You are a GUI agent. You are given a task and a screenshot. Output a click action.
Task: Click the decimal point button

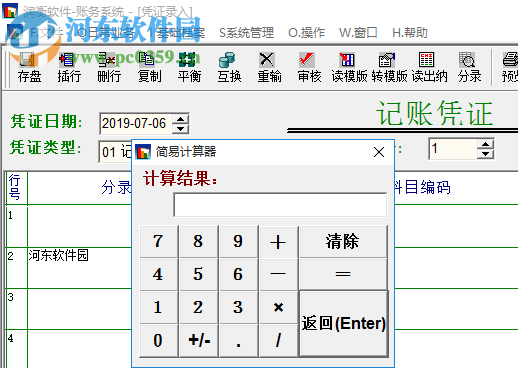238,340
